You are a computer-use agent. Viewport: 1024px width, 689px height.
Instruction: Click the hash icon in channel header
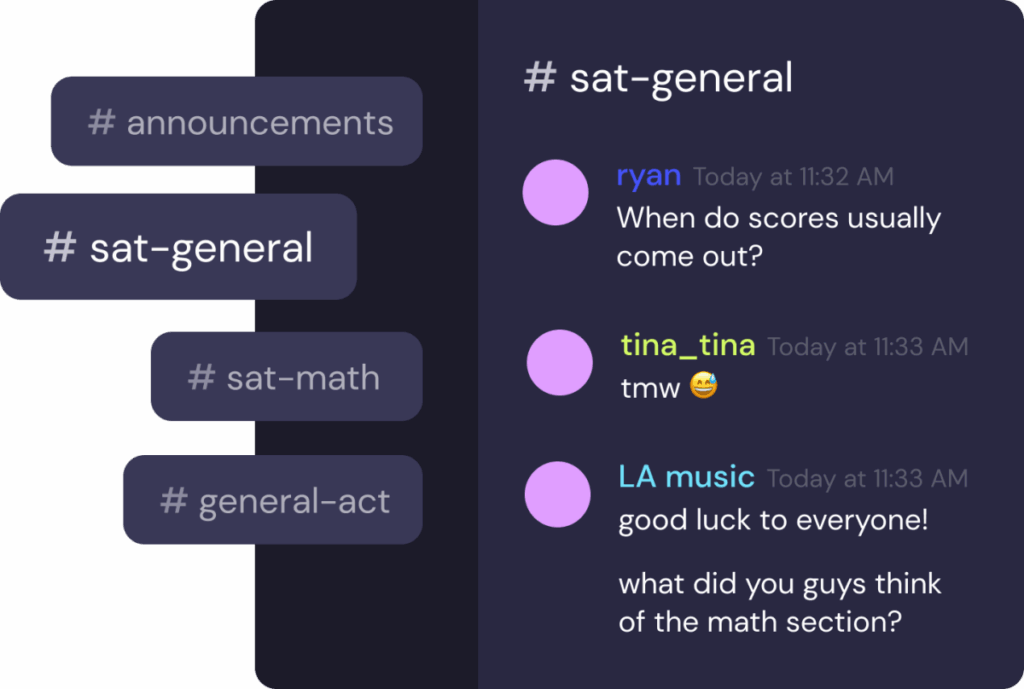coord(540,77)
